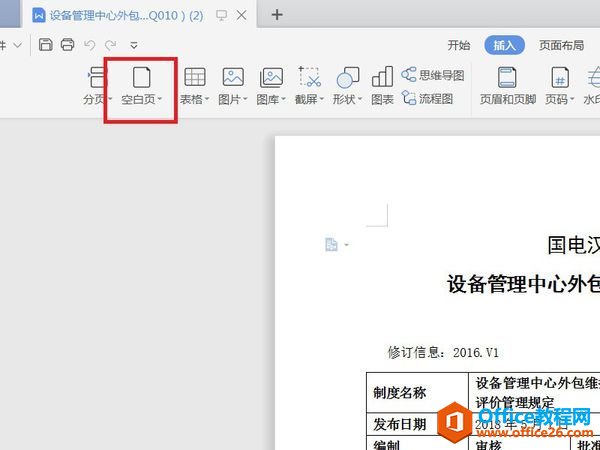Expand the quick access toolbar dropdown arrow
This screenshot has width=600, height=450.
(x=134, y=45)
